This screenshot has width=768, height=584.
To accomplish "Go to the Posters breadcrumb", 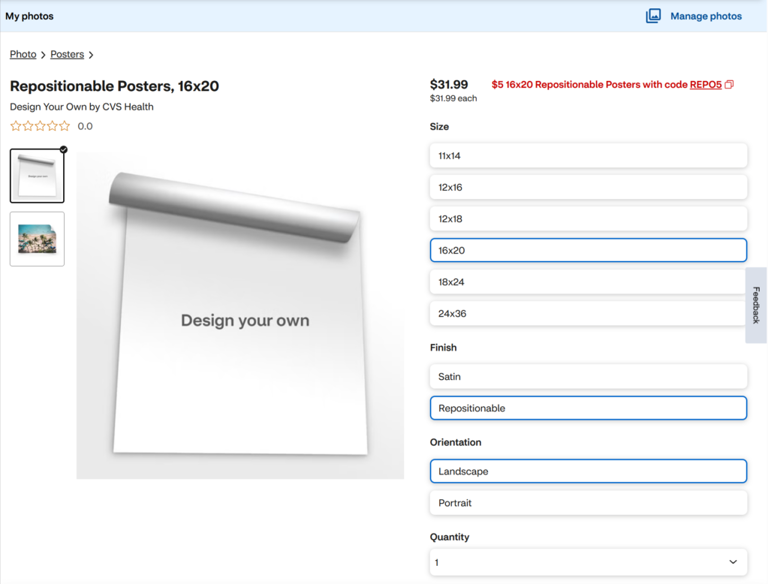I will point(67,54).
